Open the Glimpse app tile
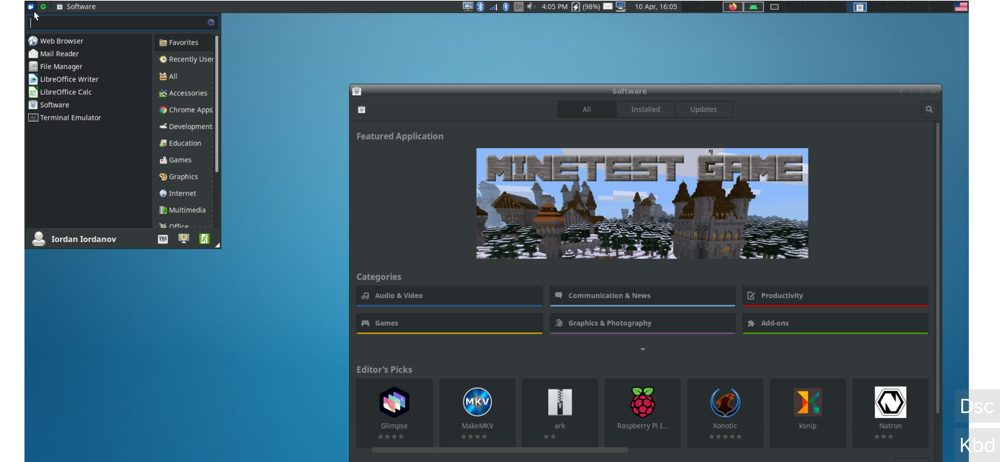This screenshot has width=1000, height=462. coord(394,413)
